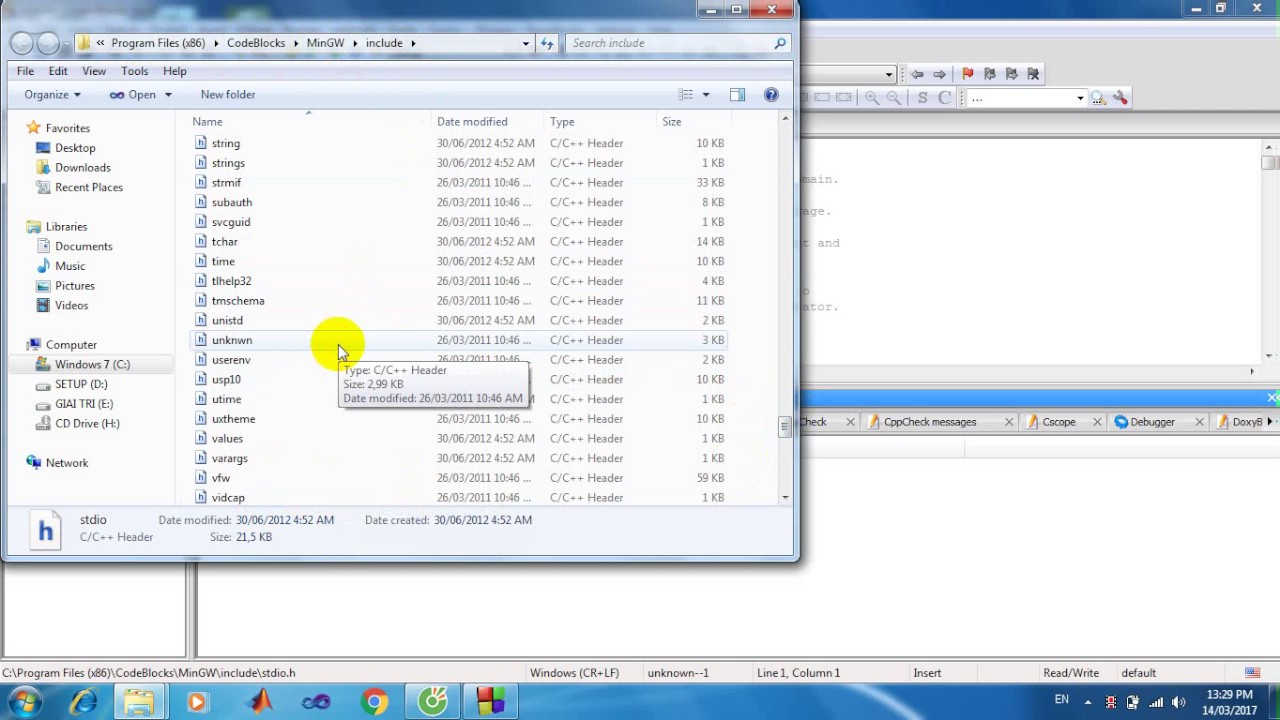Open the address bar history dropdown
Image resolution: width=1280 pixels, height=720 pixels.
point(525,43)
